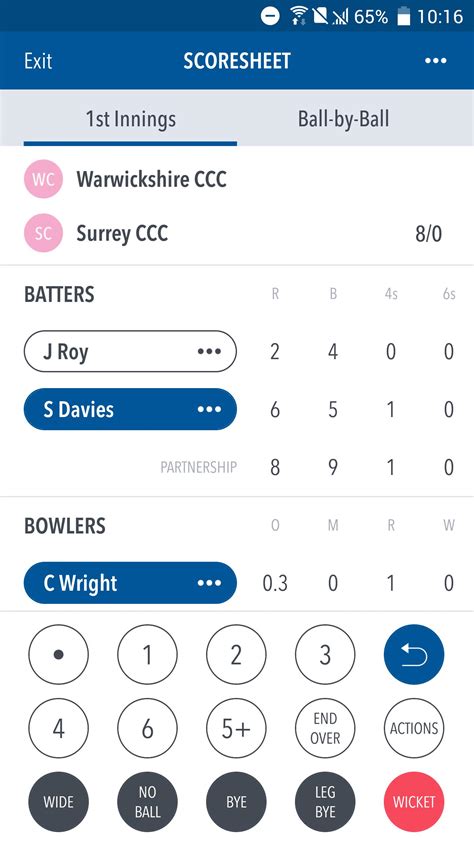Switch to the Ball-by-Ball tab

[x=344, y=119]
